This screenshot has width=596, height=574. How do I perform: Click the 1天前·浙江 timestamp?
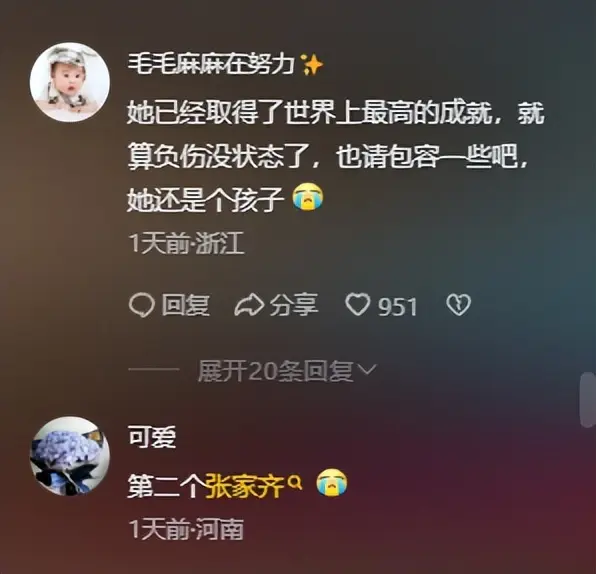[x=186, y=243]
